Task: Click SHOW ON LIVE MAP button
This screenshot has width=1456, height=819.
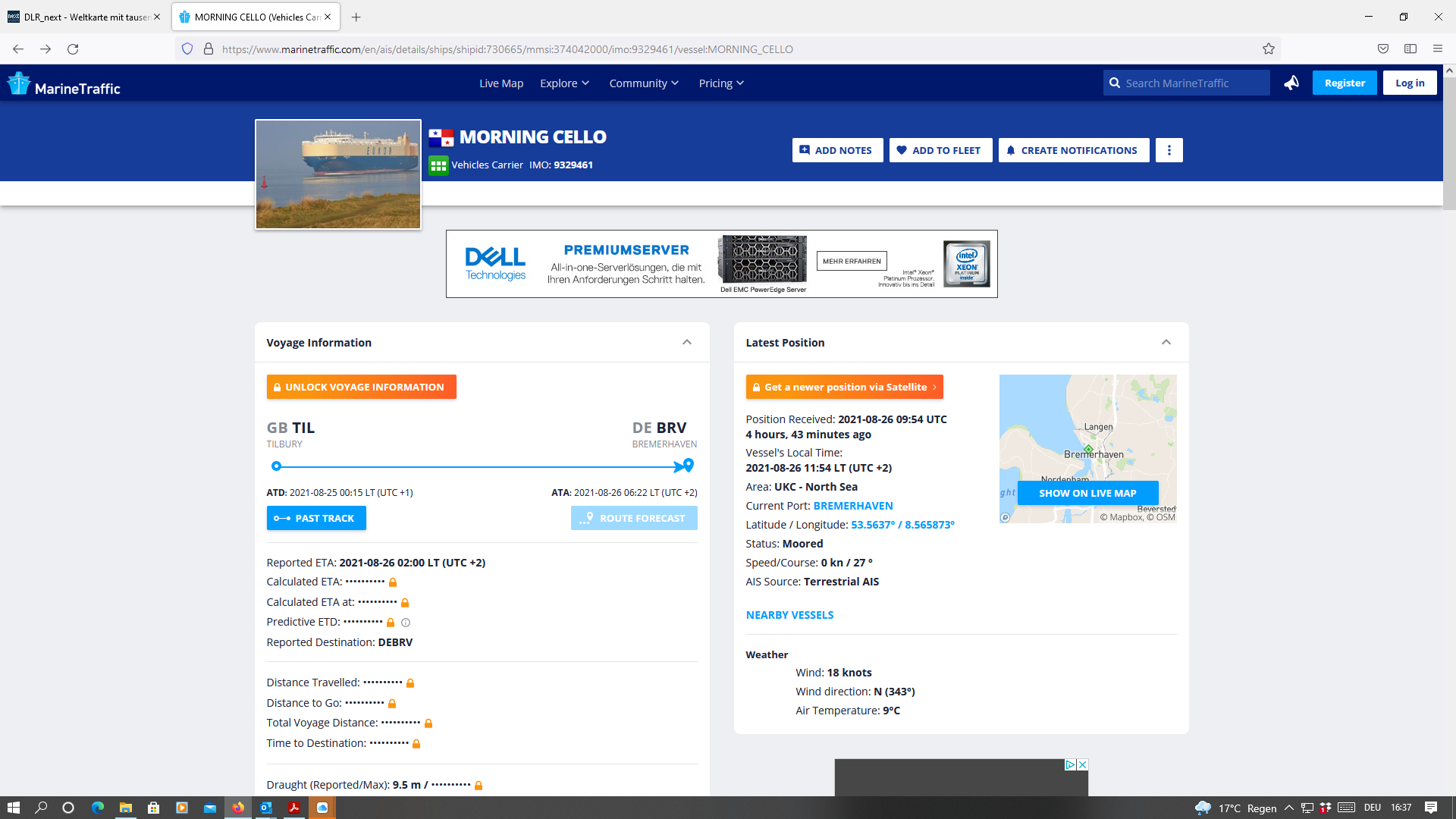Action: point(1087,493)
